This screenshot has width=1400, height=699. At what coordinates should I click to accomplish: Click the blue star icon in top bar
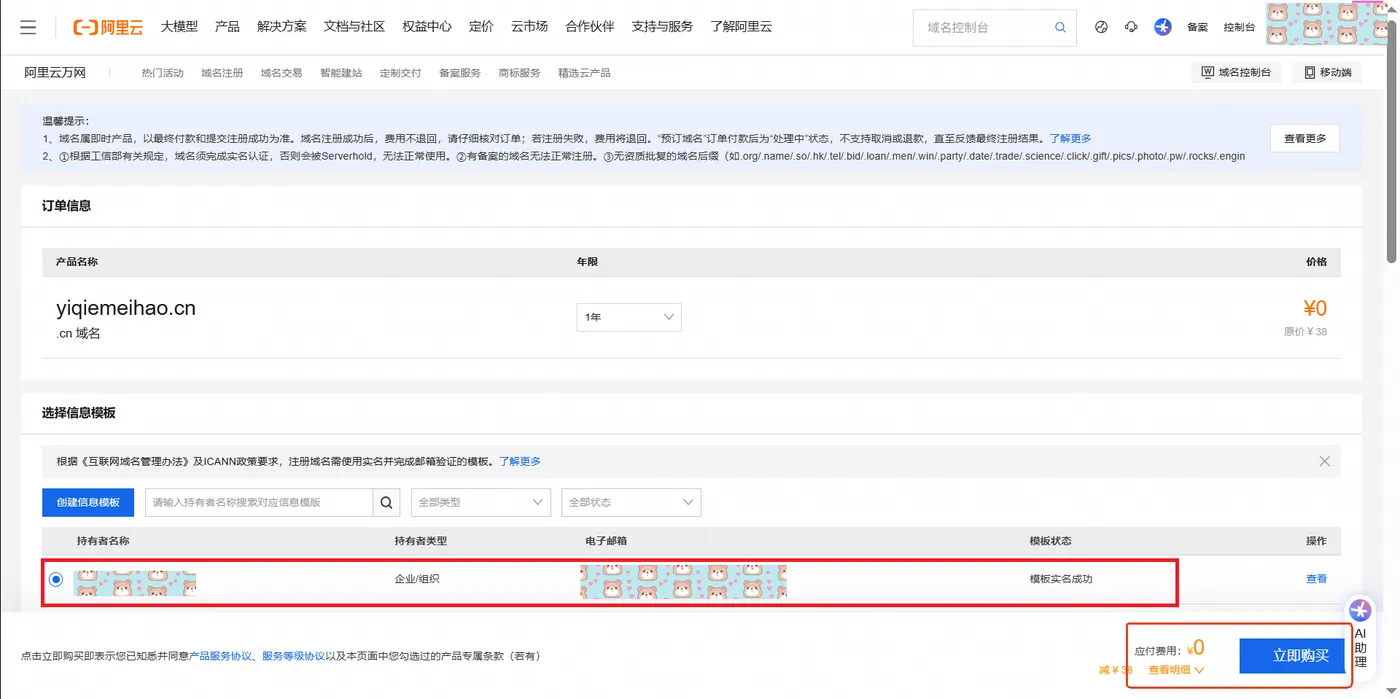[x=1162, y=27]
